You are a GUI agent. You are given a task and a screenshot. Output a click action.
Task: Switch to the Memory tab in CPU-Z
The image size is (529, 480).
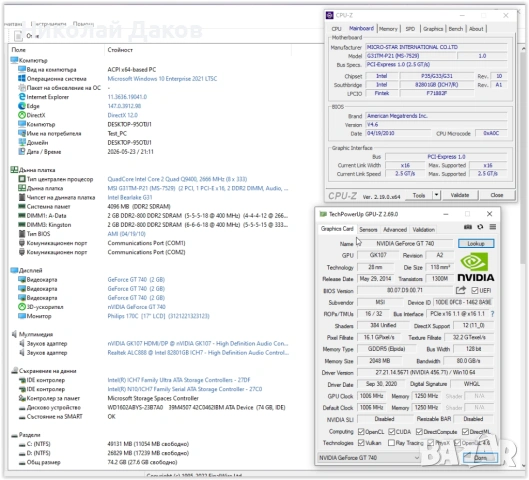pyautogui.click(x=388, y=29)
